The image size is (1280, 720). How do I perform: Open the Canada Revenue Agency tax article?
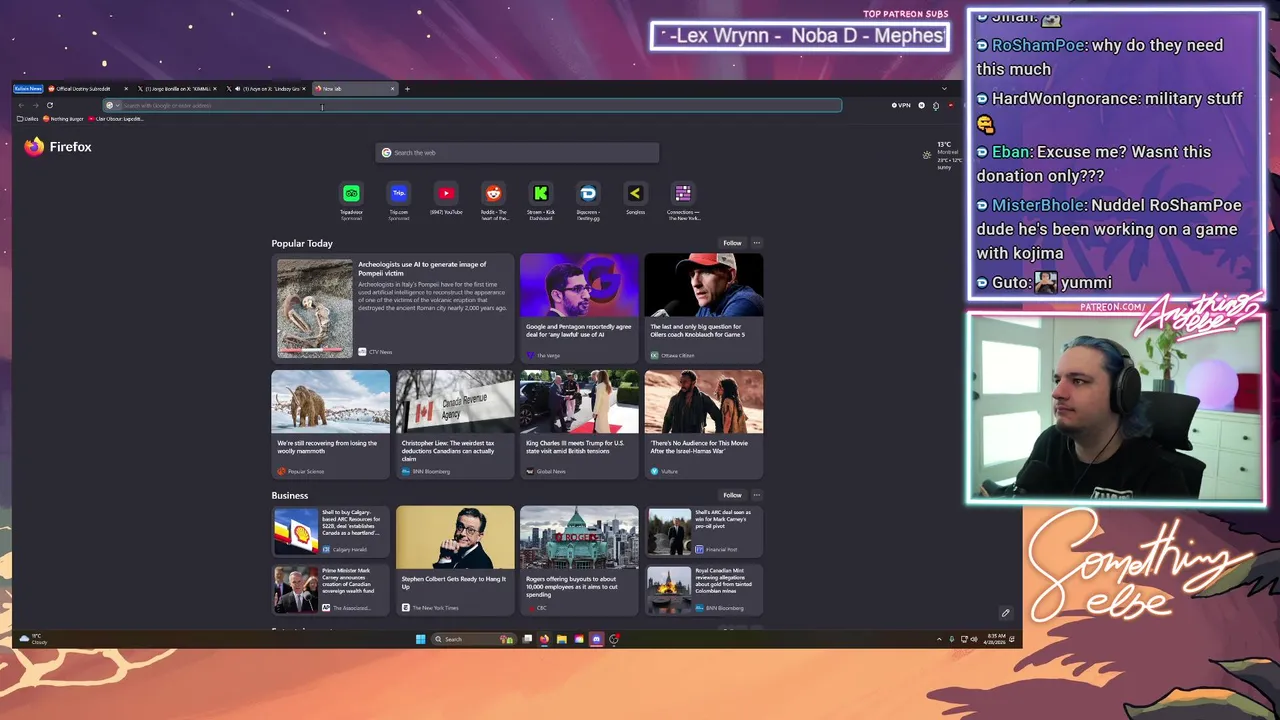point(455,424)
